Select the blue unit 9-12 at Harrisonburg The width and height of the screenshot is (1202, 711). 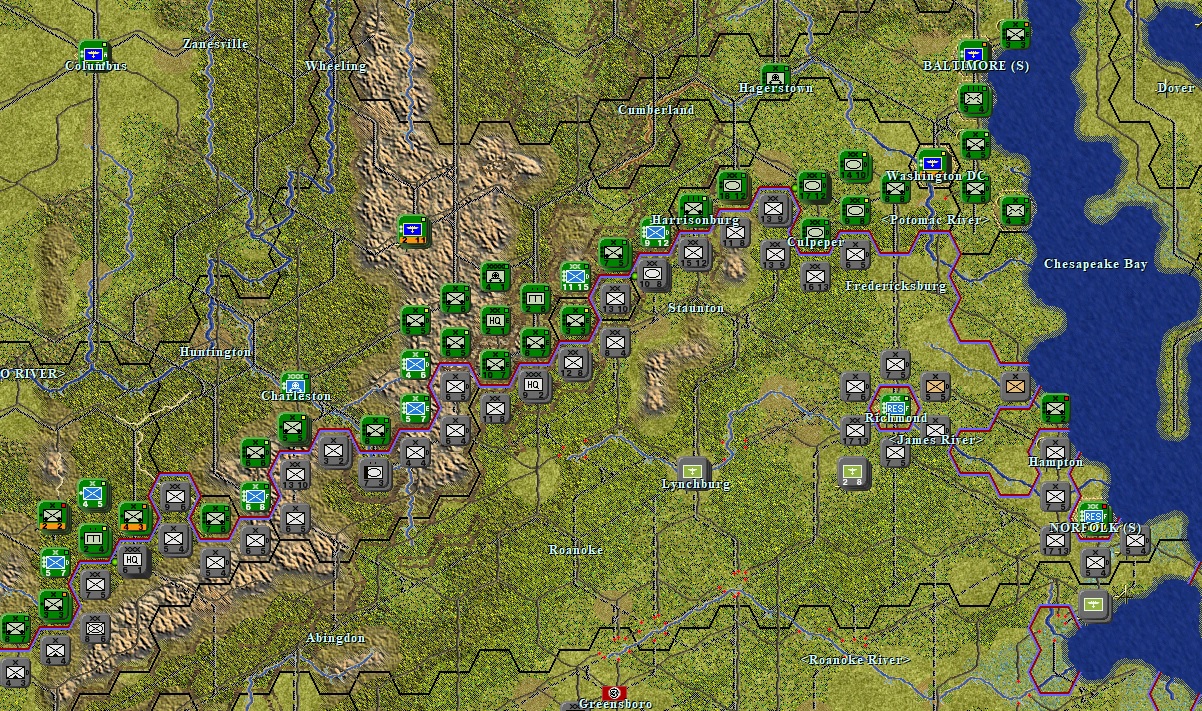click(x=656, y=234)
